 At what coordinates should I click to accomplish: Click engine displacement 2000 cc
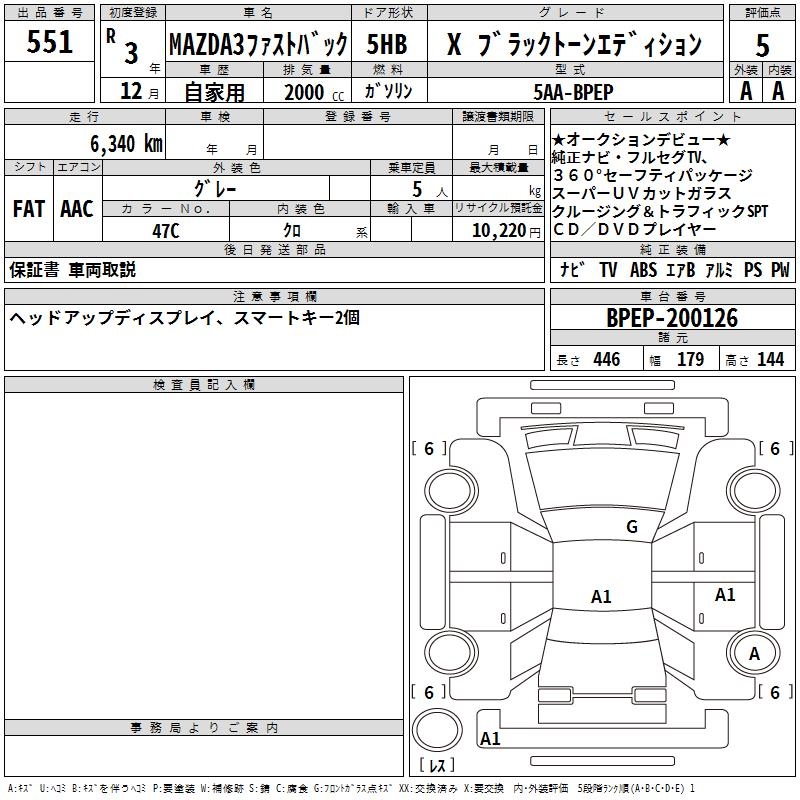[x=314, y=92]
